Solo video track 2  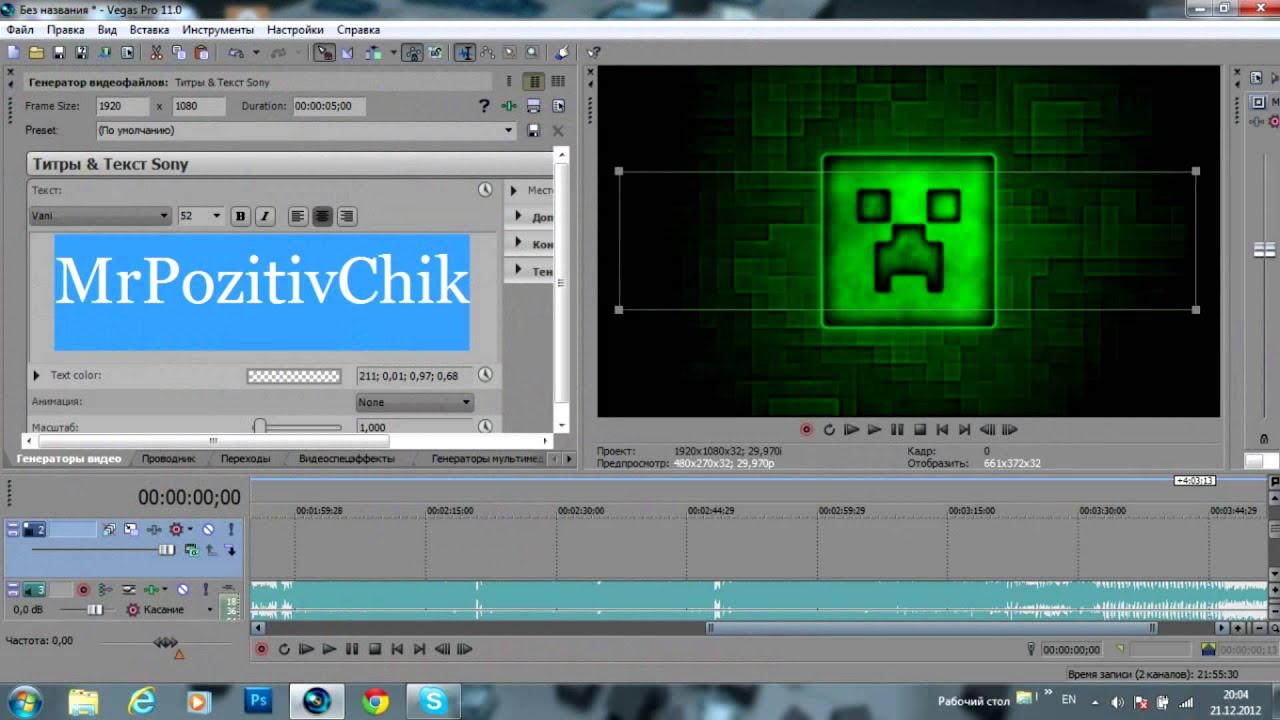coord(231,529)
